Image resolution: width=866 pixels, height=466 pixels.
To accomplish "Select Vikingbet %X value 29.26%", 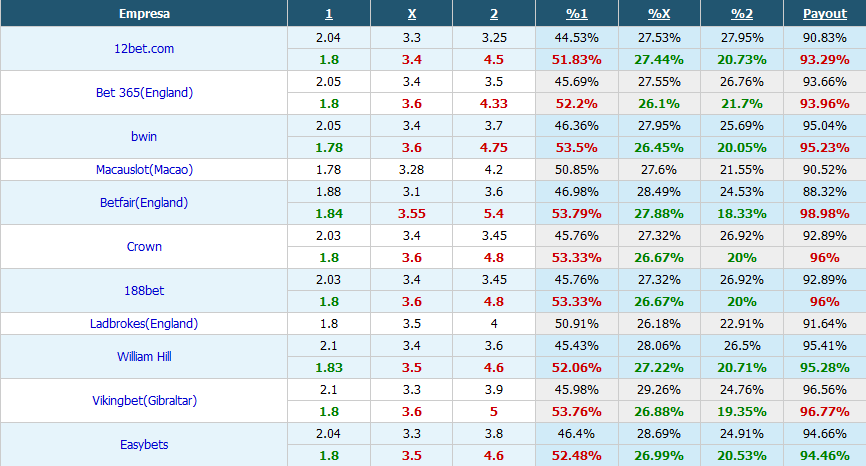I will click(x=659, y=390).
